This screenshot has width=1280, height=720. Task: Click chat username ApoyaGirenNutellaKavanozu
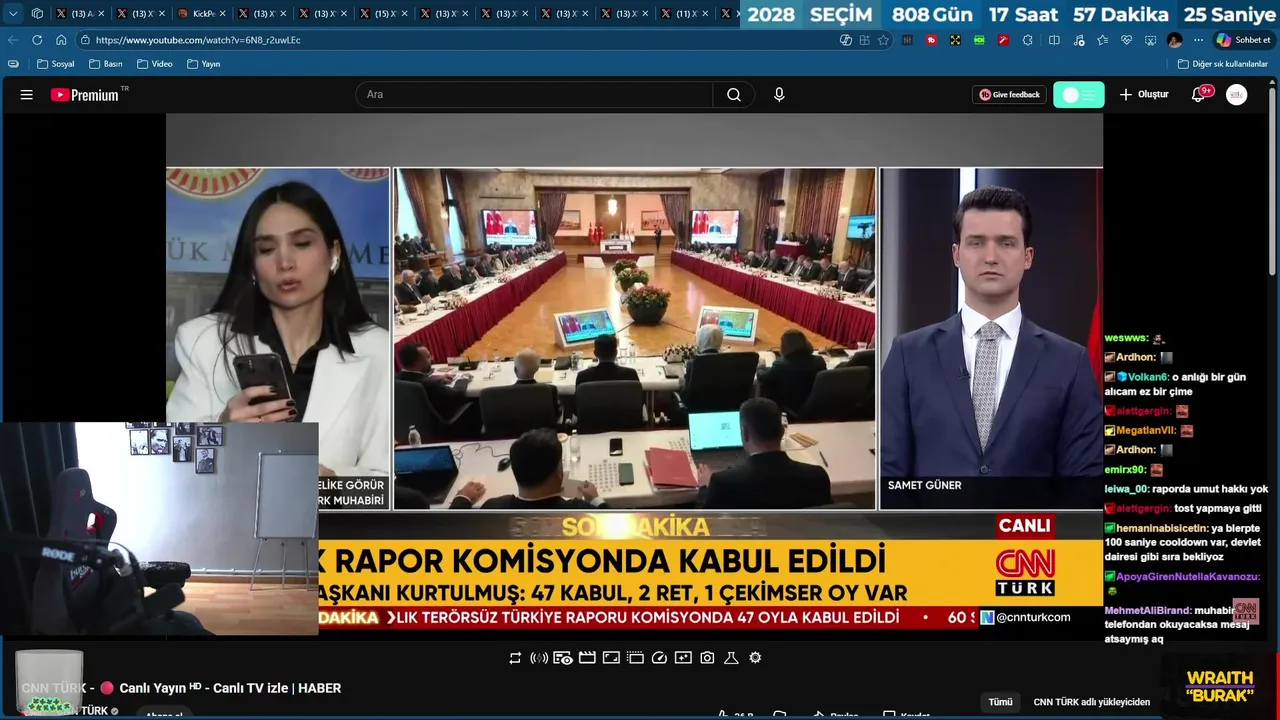[x=1188, y=577]
